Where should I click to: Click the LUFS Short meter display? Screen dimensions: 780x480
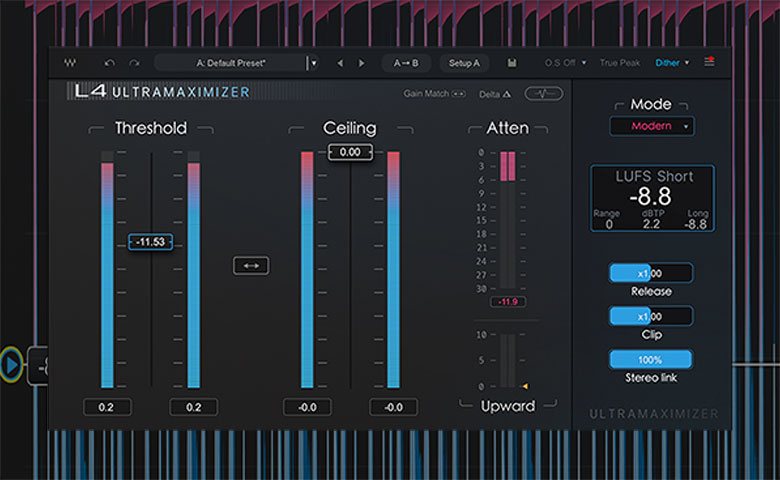652,198
